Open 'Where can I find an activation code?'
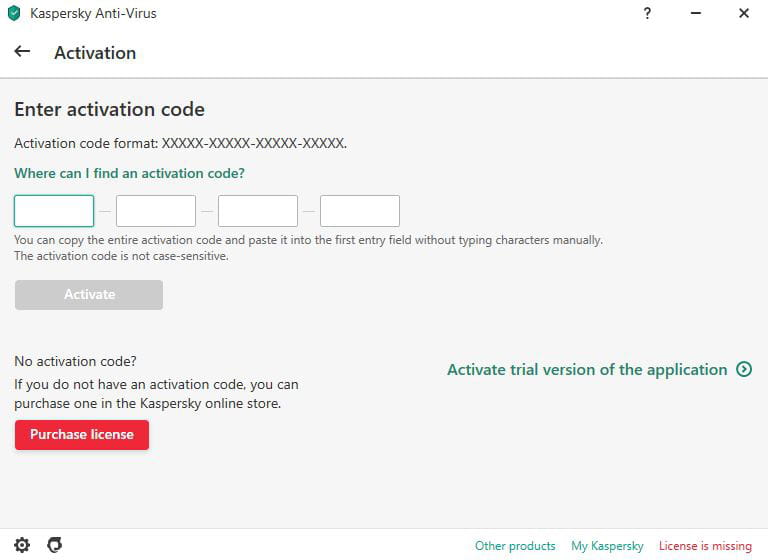Image resolution: width=768 pixels, height=560 pixels. 129,173
